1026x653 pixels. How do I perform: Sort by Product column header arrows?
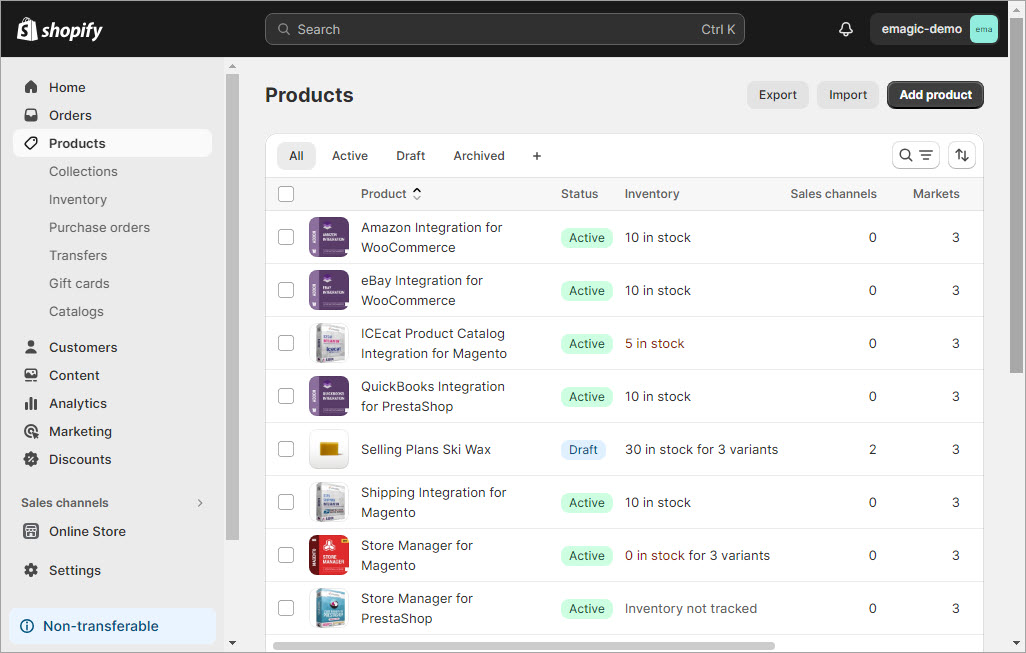click(x=417, y=194)
